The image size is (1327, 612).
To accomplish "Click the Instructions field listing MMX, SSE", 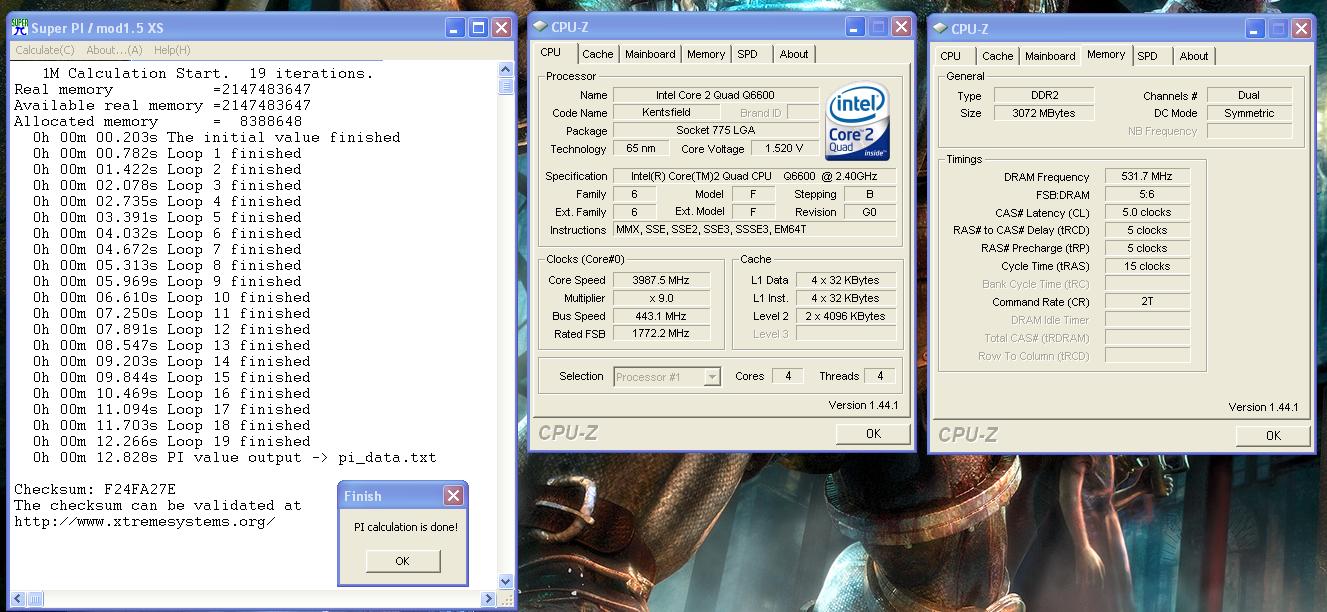I will 754,230.
